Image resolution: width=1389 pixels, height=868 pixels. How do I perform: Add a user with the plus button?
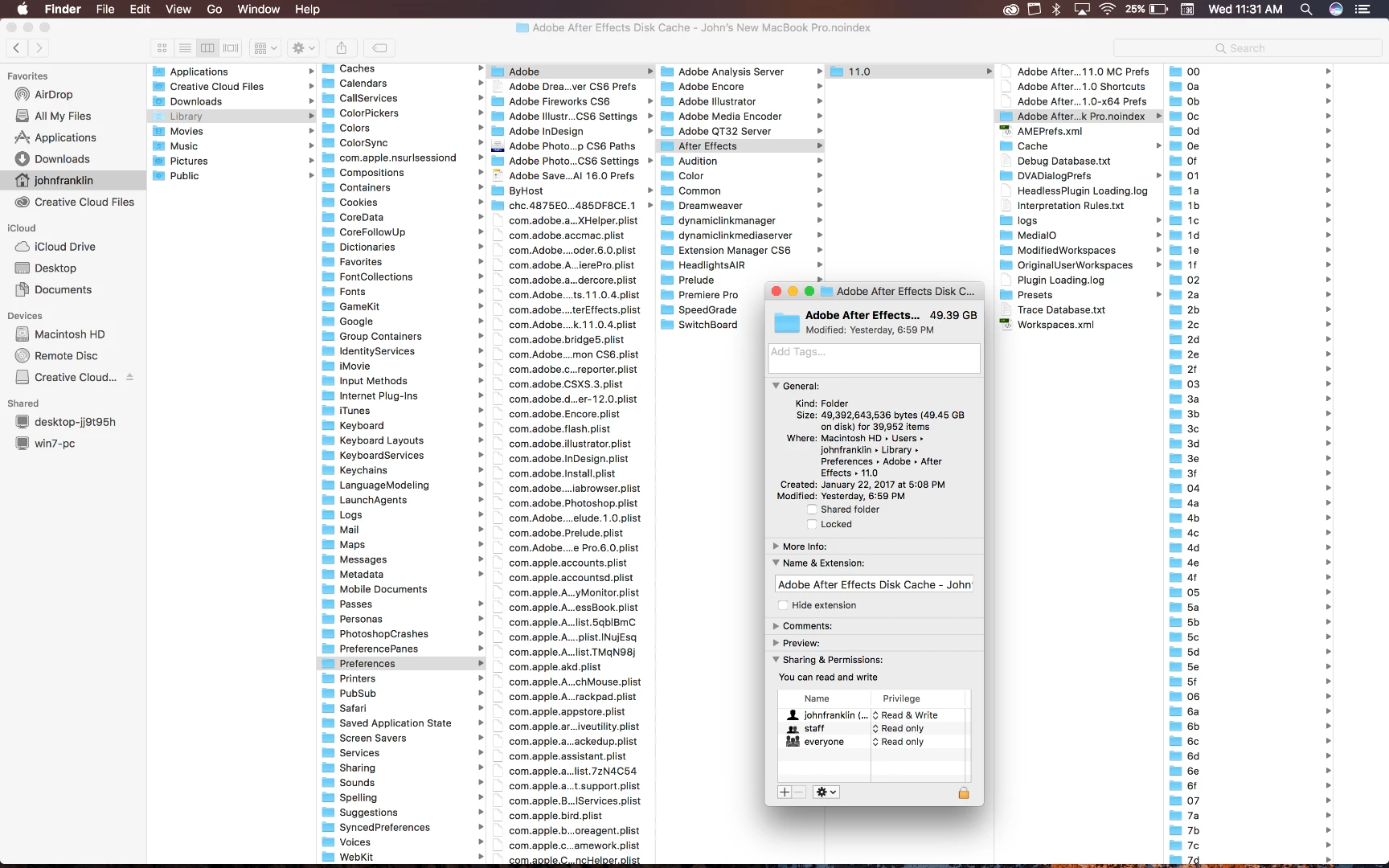coord(785,792)
